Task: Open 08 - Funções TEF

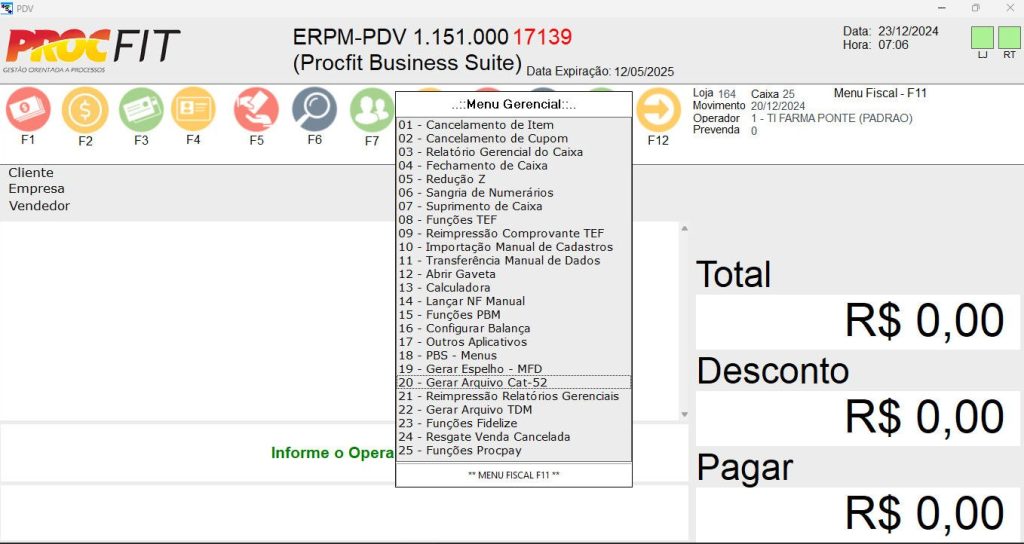Action: pyautogui.click(x=514, y=220)
